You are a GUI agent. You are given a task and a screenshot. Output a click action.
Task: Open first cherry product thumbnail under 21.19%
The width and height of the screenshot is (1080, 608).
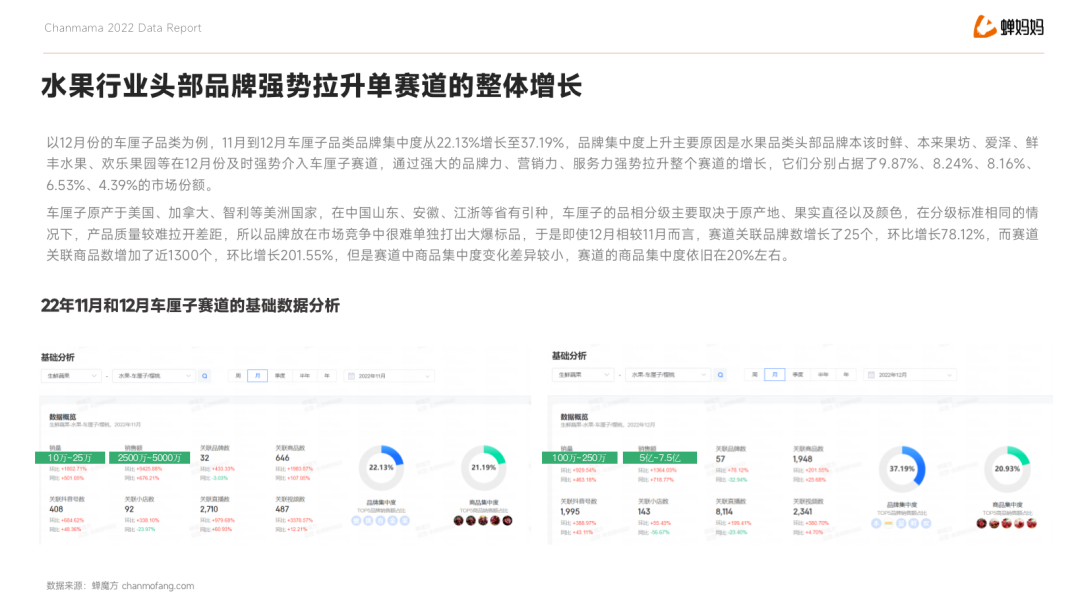click(x=459, y=521)
